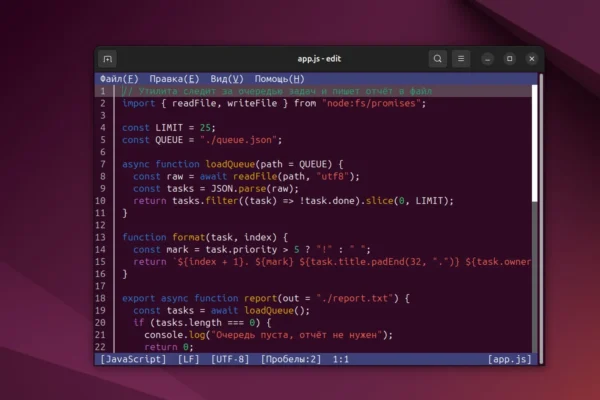Click line number 12 in the gutter
This screenshot has height=400, width=600.
point(100,225)
